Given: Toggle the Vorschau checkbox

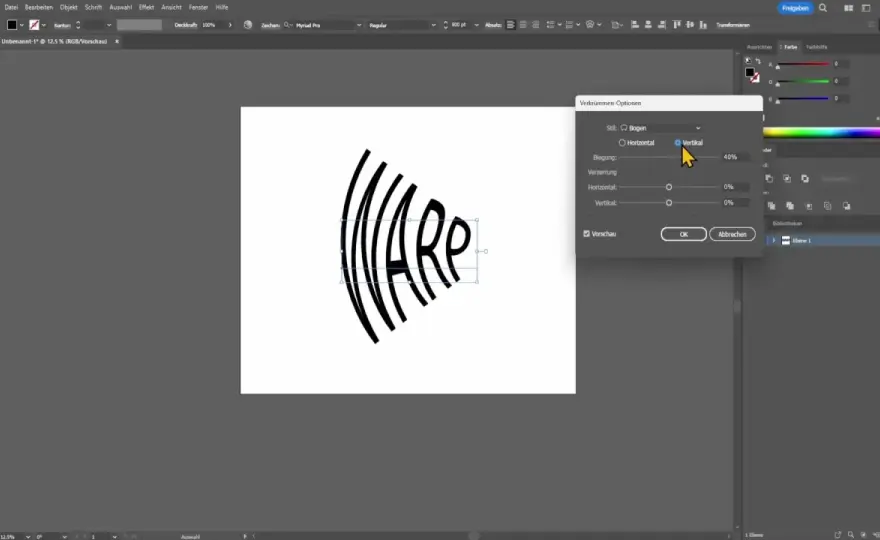Looking at the screenshot, I should [586, 234].
